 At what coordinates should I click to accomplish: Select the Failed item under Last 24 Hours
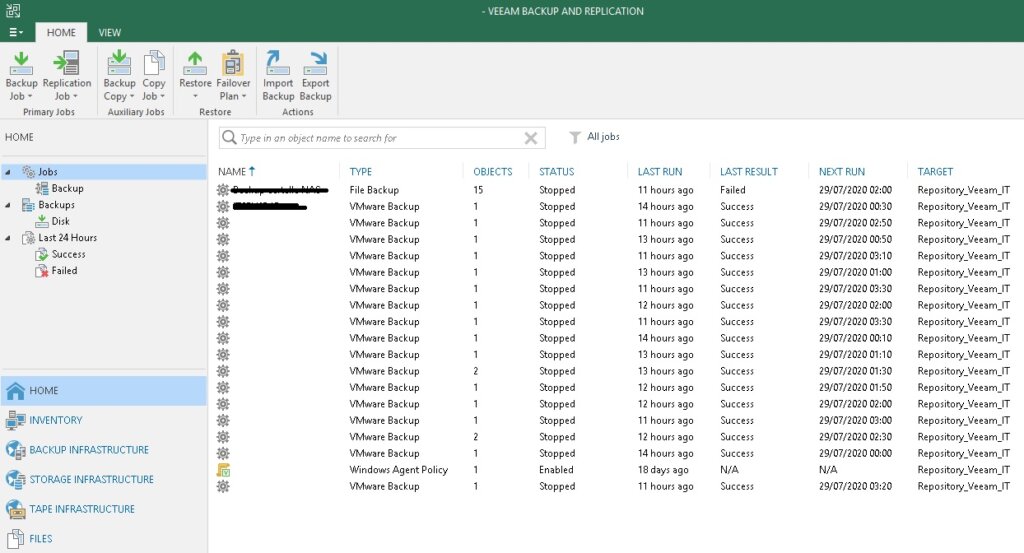click(x=64, y=271)
